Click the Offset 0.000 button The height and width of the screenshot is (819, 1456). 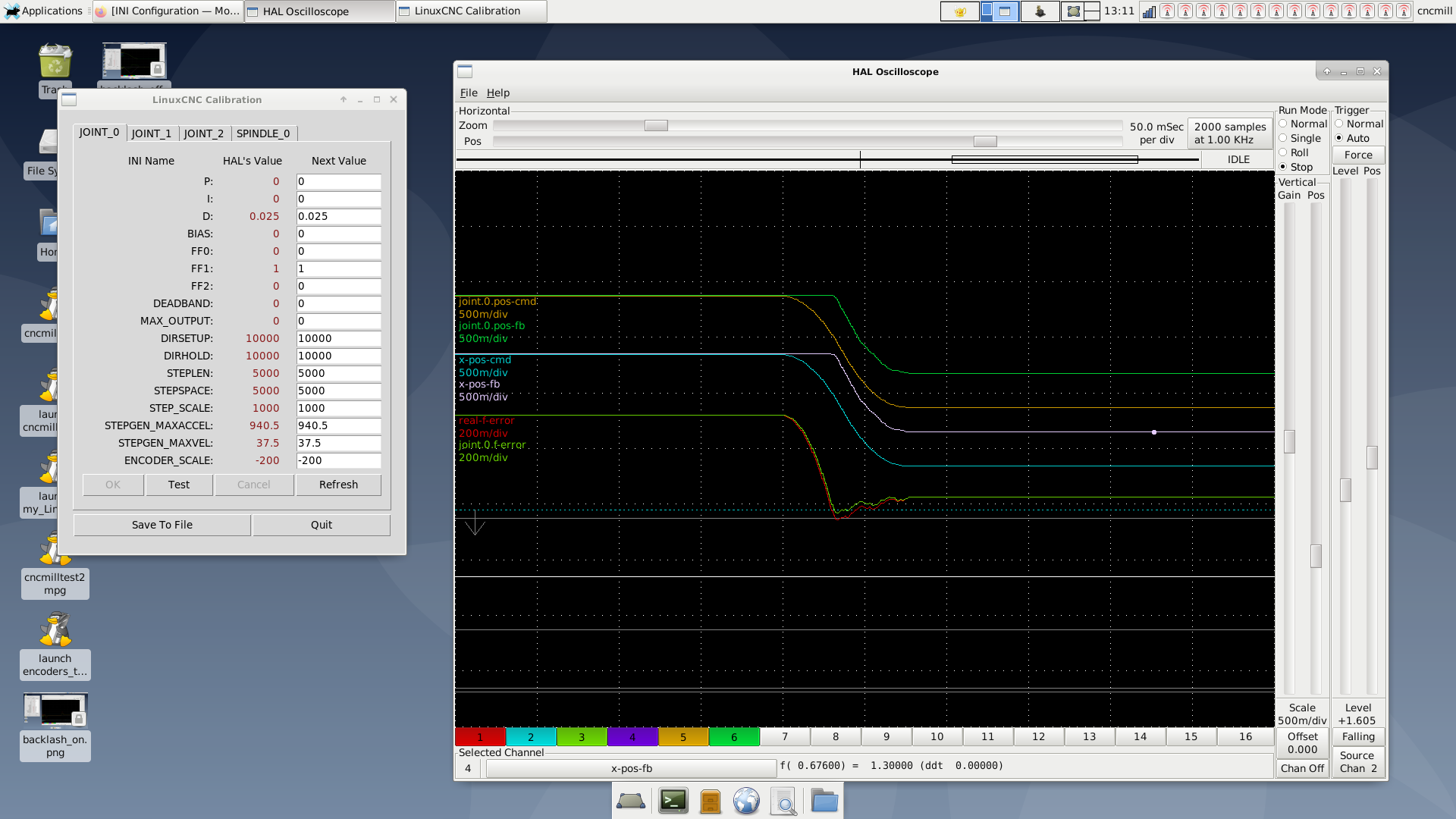click(1302, 742)
